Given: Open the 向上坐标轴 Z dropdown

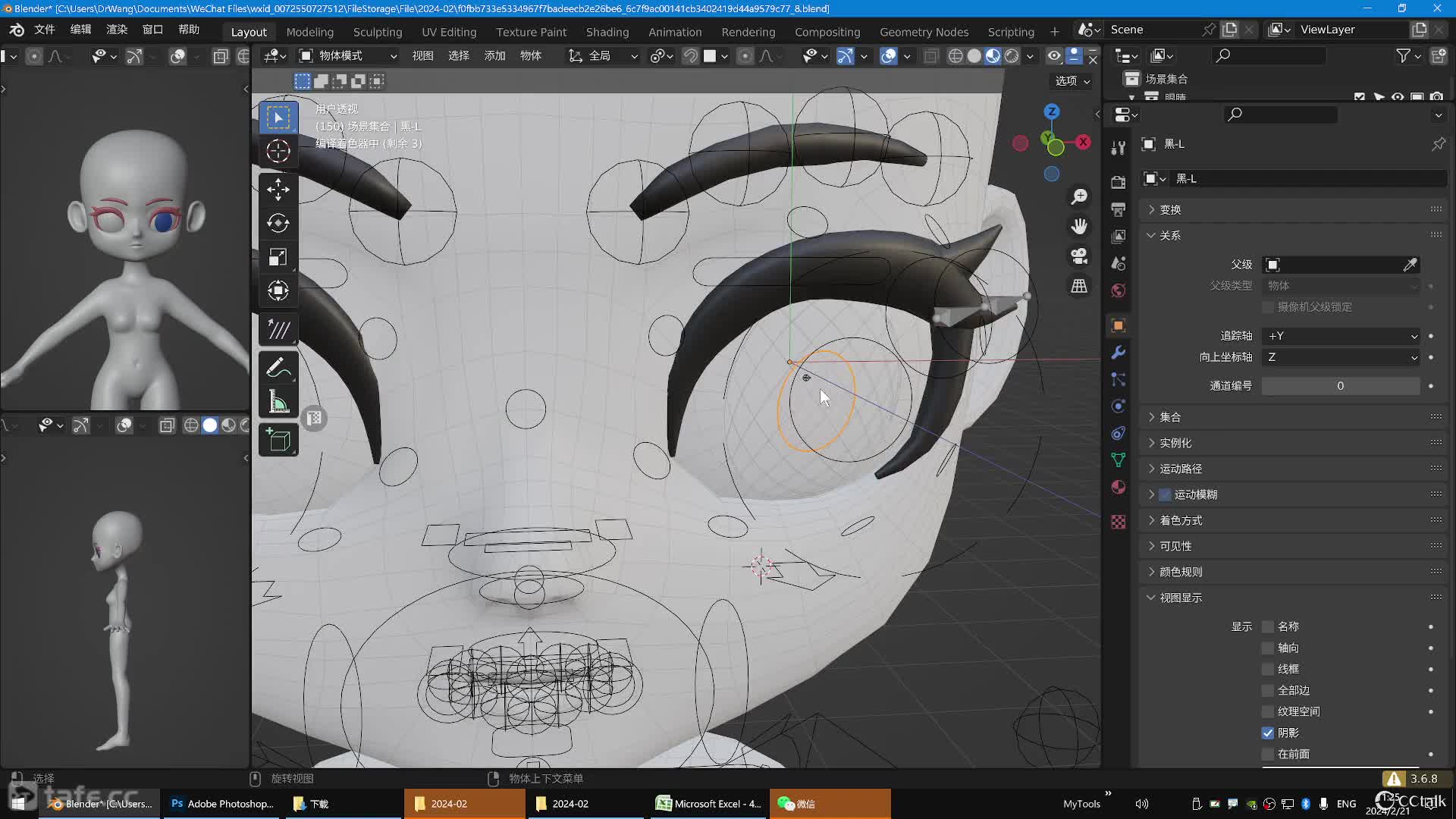Looking at the screenshot, I should [1341, 357].
